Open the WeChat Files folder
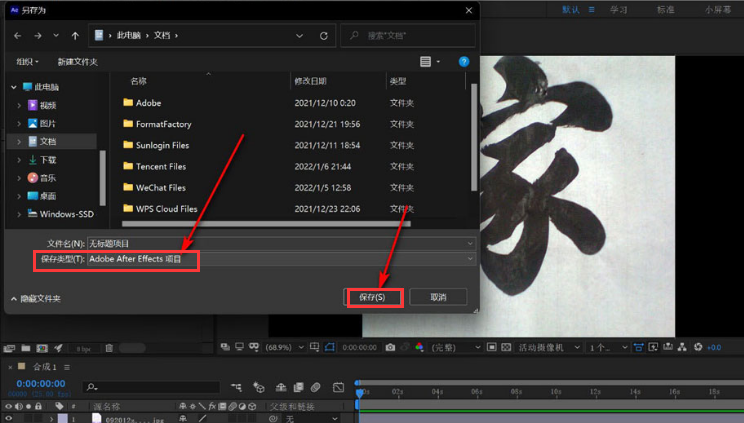This screenshot has width=744, height=423. point(160,188)
